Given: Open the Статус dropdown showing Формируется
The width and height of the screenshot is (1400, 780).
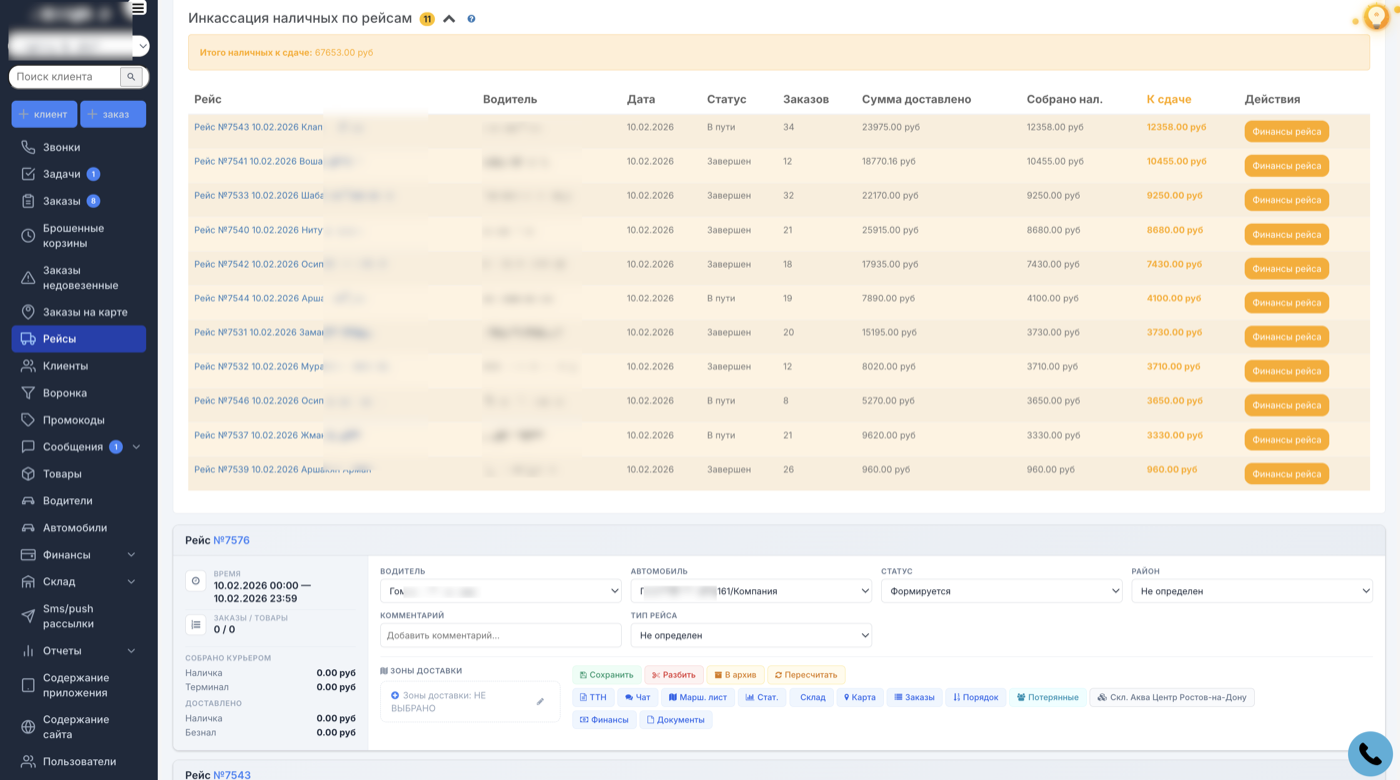Looking at the screenshot, I should click(x=1001, y=591).
